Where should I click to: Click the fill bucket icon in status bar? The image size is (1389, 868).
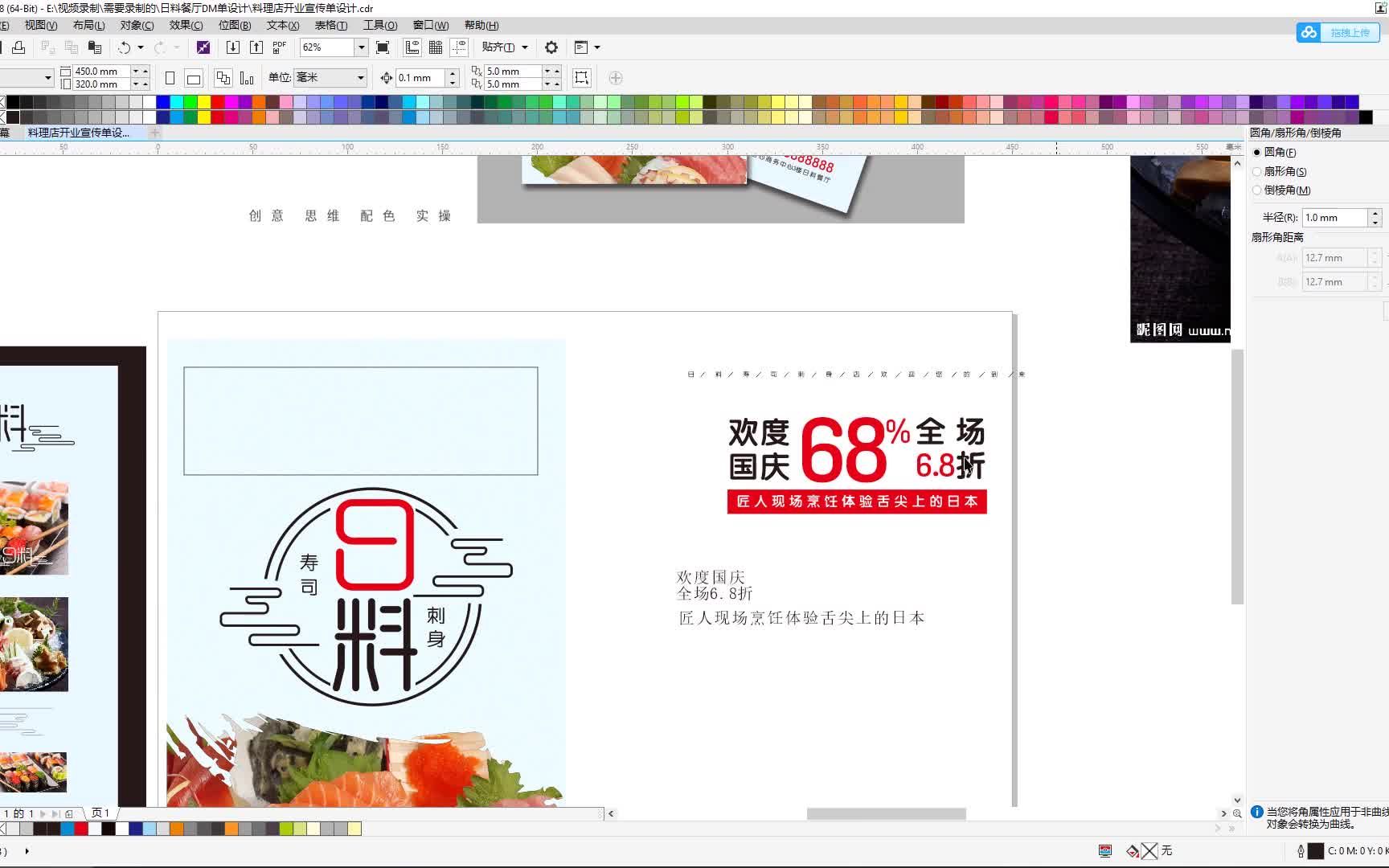click(1133, 850)
